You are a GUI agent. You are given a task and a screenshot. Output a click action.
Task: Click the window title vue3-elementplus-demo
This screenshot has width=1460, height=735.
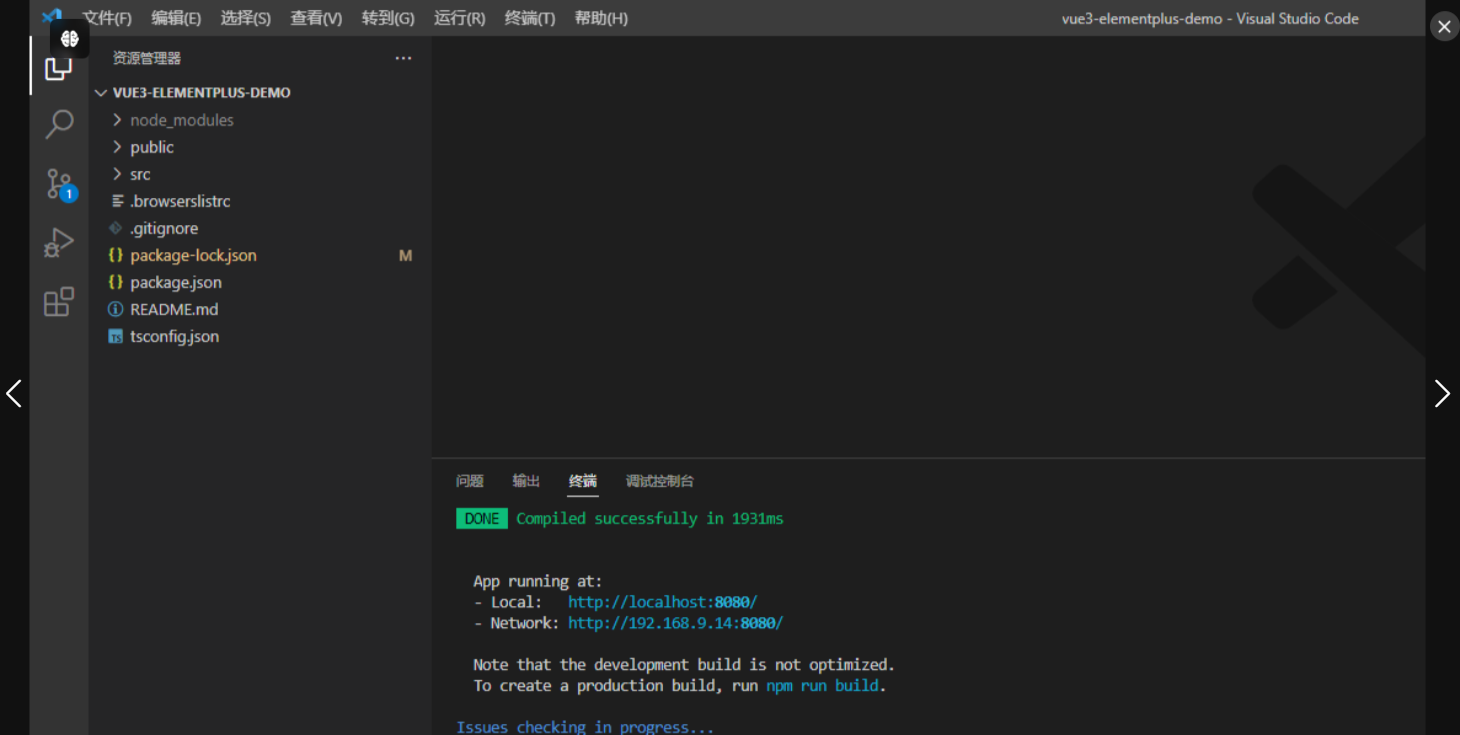pos(1210,18)
